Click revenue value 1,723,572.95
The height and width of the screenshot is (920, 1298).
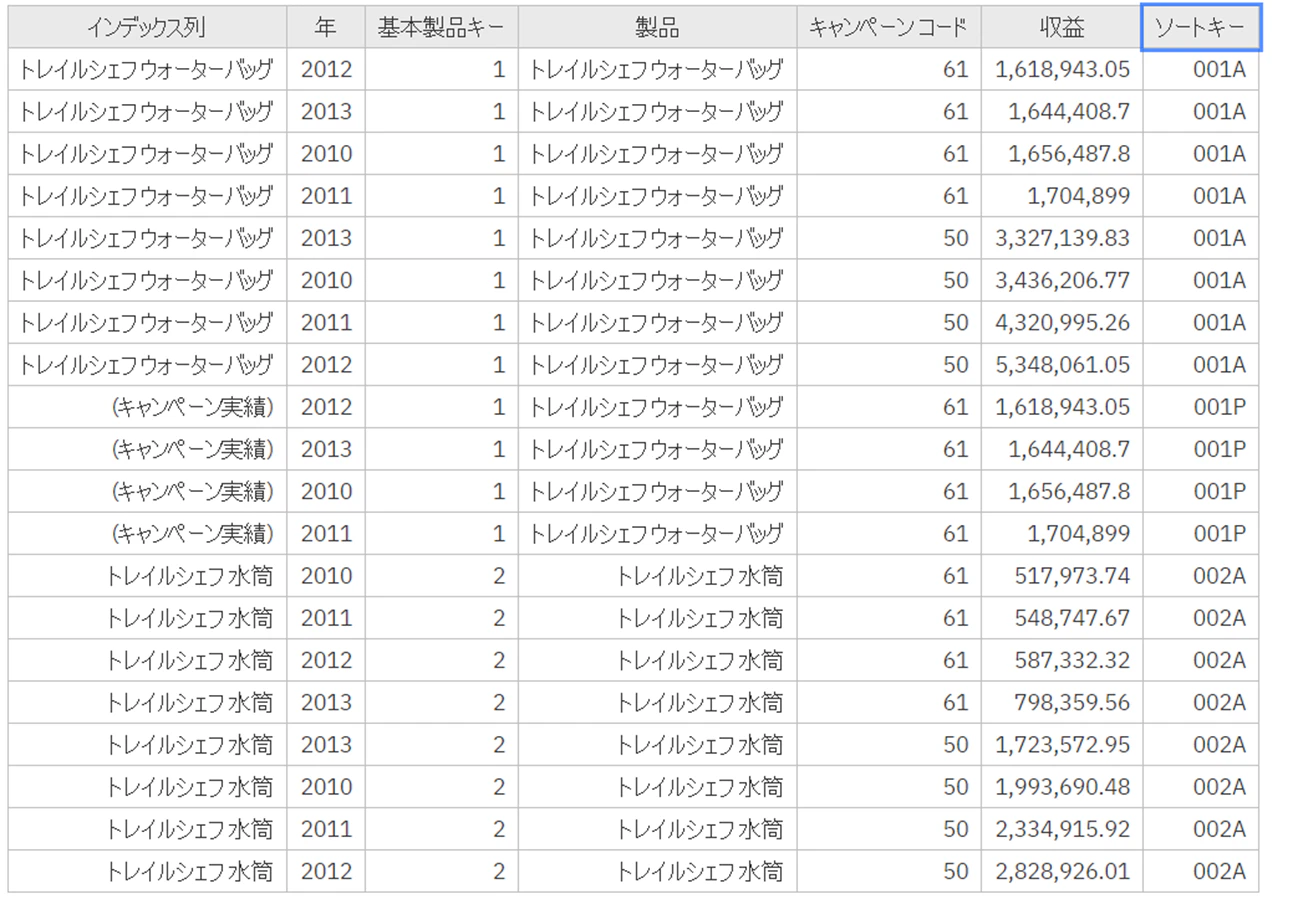(x=1062, y=745)
